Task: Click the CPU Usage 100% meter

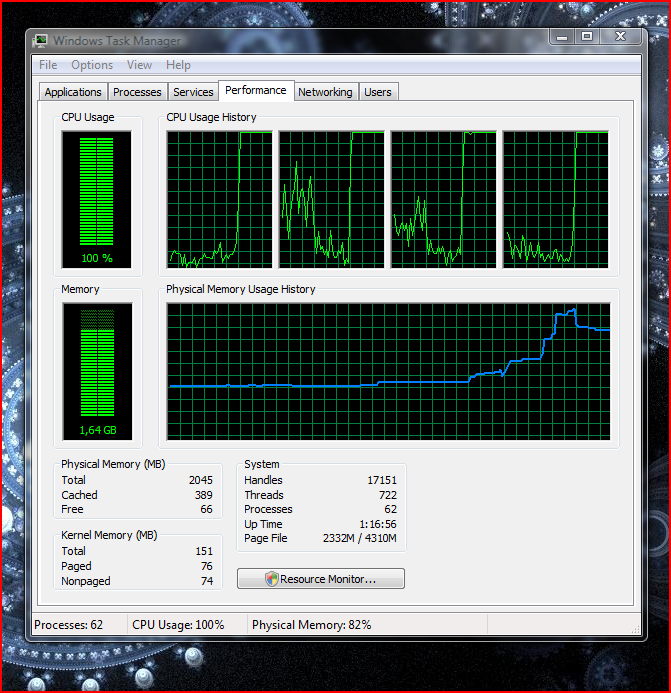Action: click(97, 200)
